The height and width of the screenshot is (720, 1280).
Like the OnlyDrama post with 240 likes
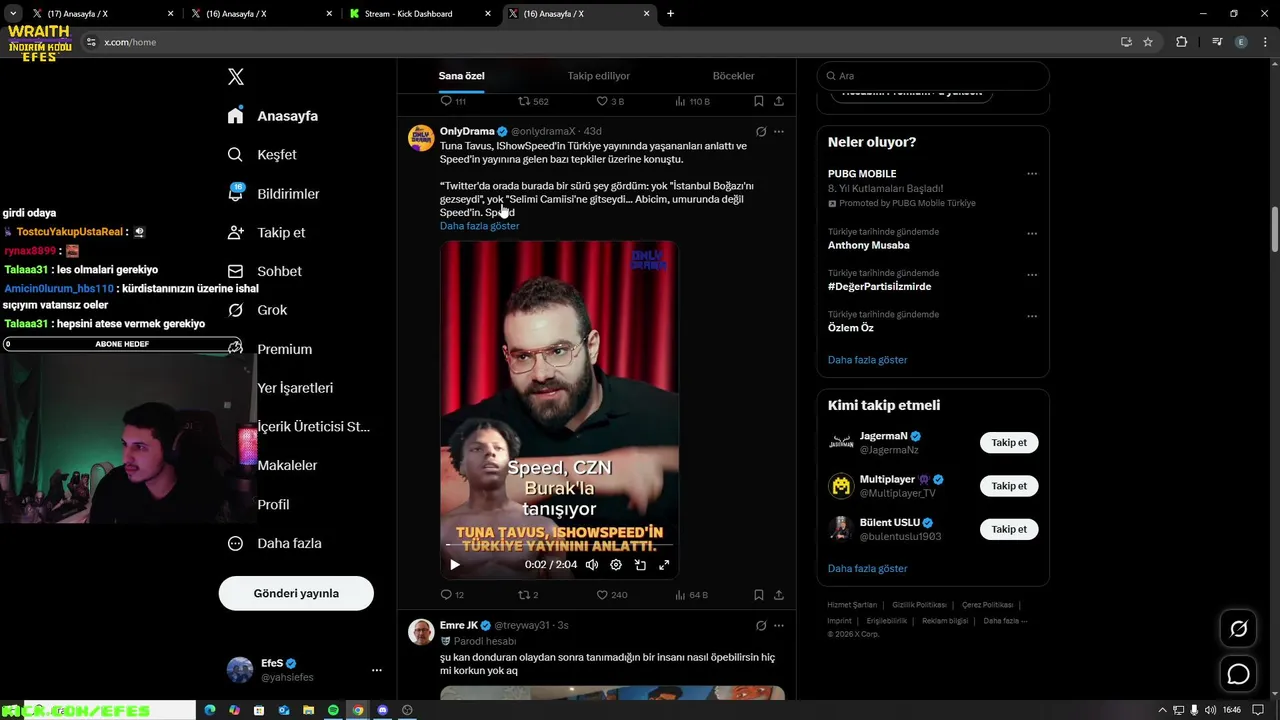click(x=612, y=594)
